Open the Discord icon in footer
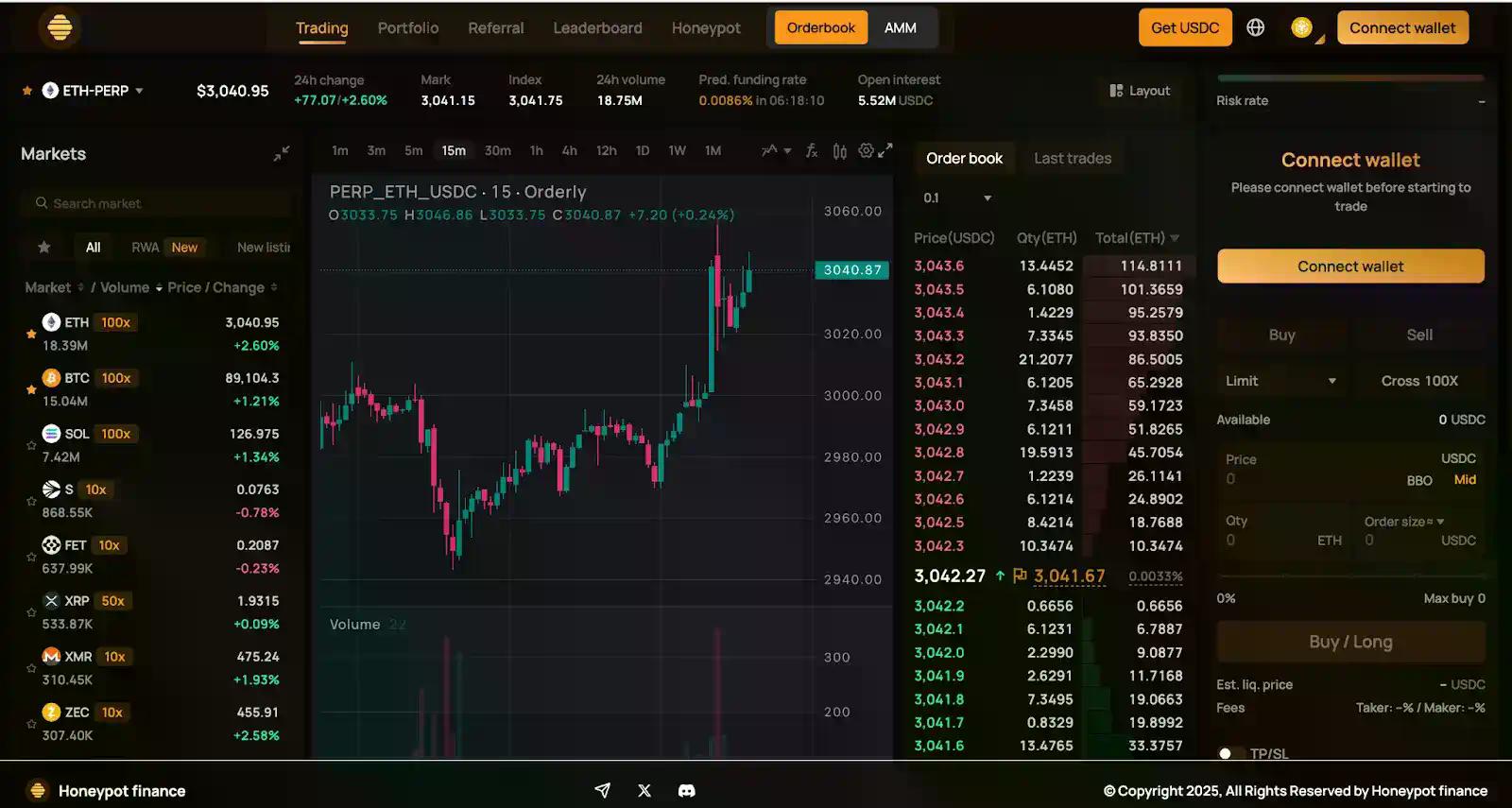Screen dimensions: 1512x808 point(687,790)
